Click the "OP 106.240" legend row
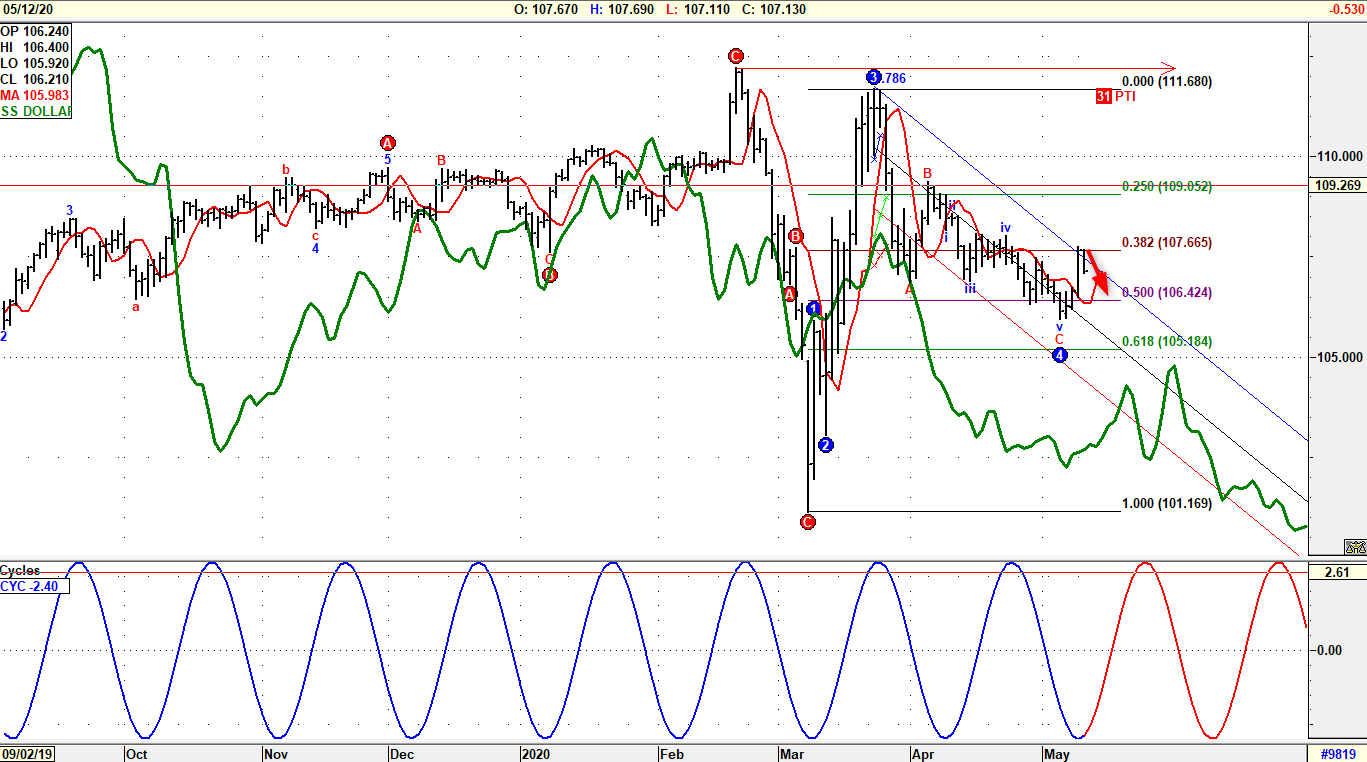Image resolution: width=1367 pixels, height=762 pixels. click(x=35, y=31)
